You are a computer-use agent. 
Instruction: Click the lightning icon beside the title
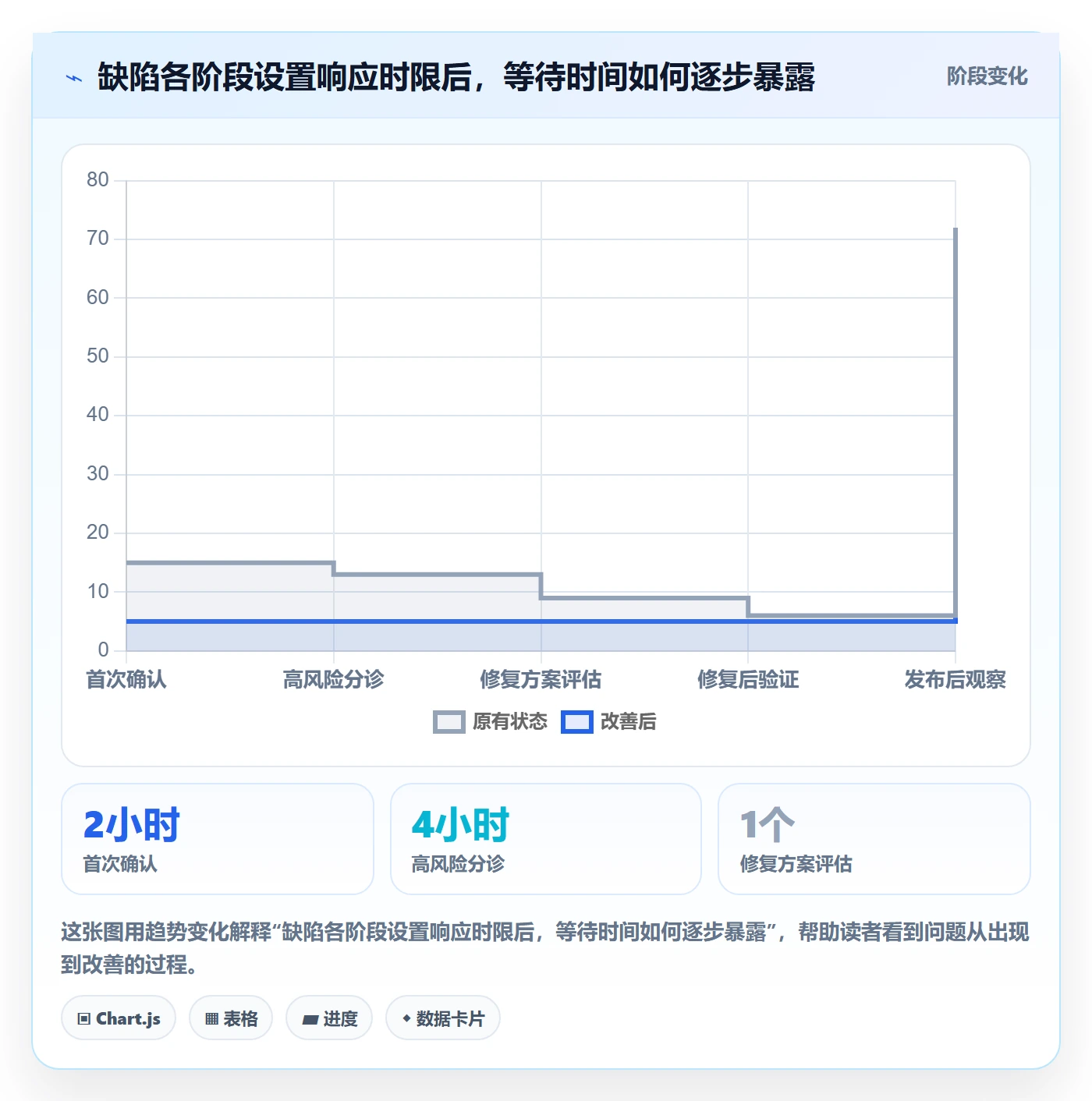pyautogui.click(x=74, y=78)
